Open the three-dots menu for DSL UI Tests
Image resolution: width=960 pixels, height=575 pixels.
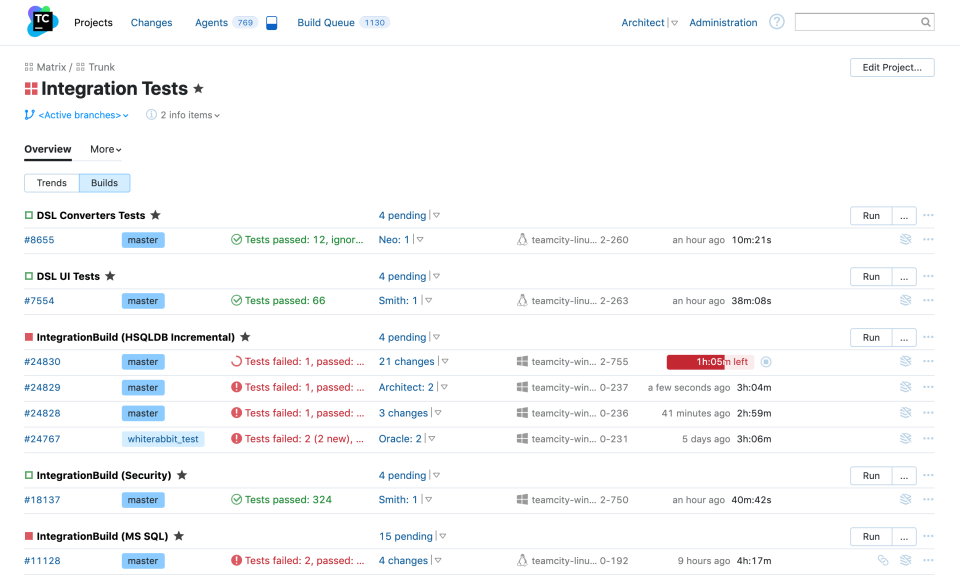click(928, 276)
